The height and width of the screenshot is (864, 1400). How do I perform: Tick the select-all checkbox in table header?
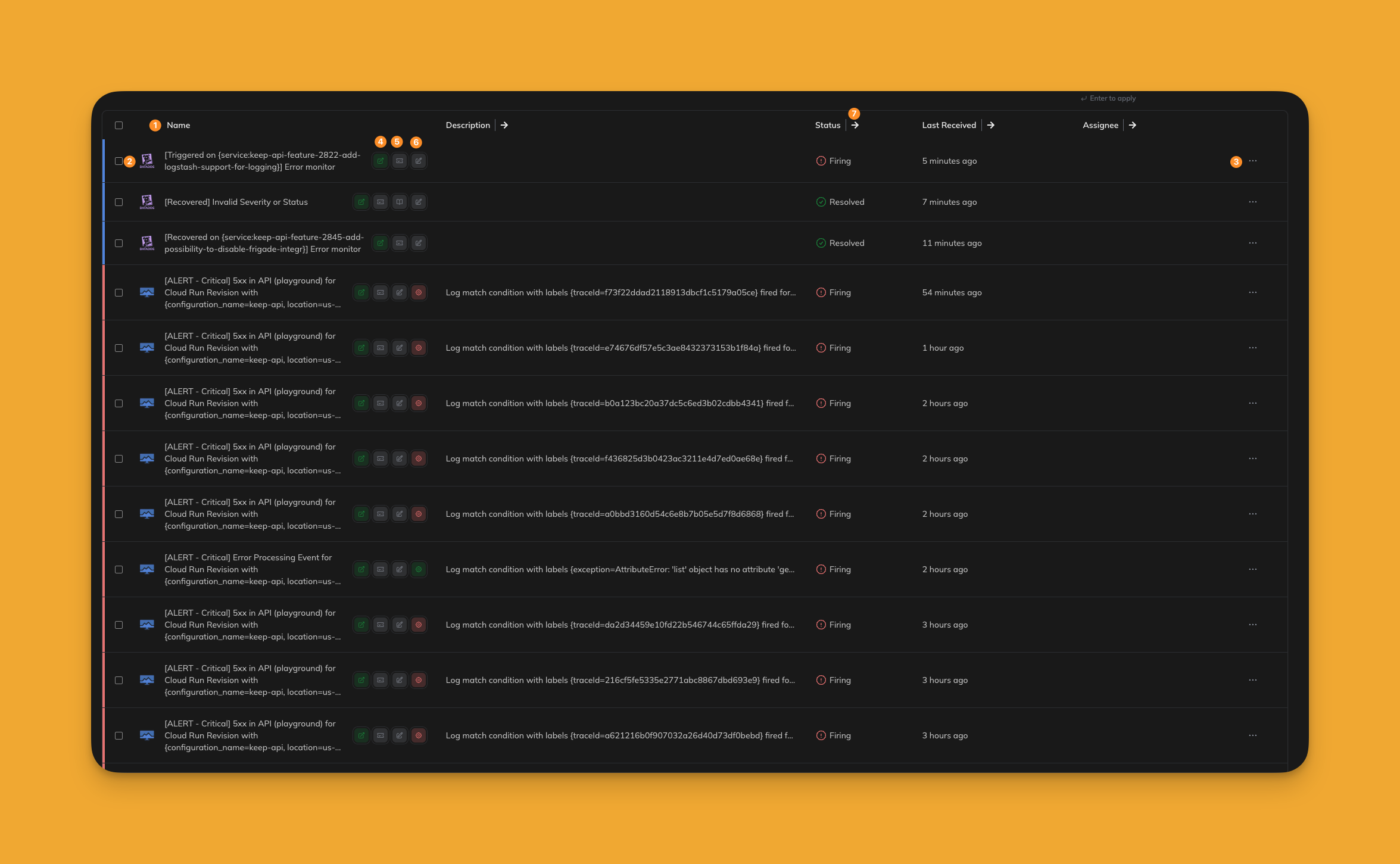[x=119, y=125]
